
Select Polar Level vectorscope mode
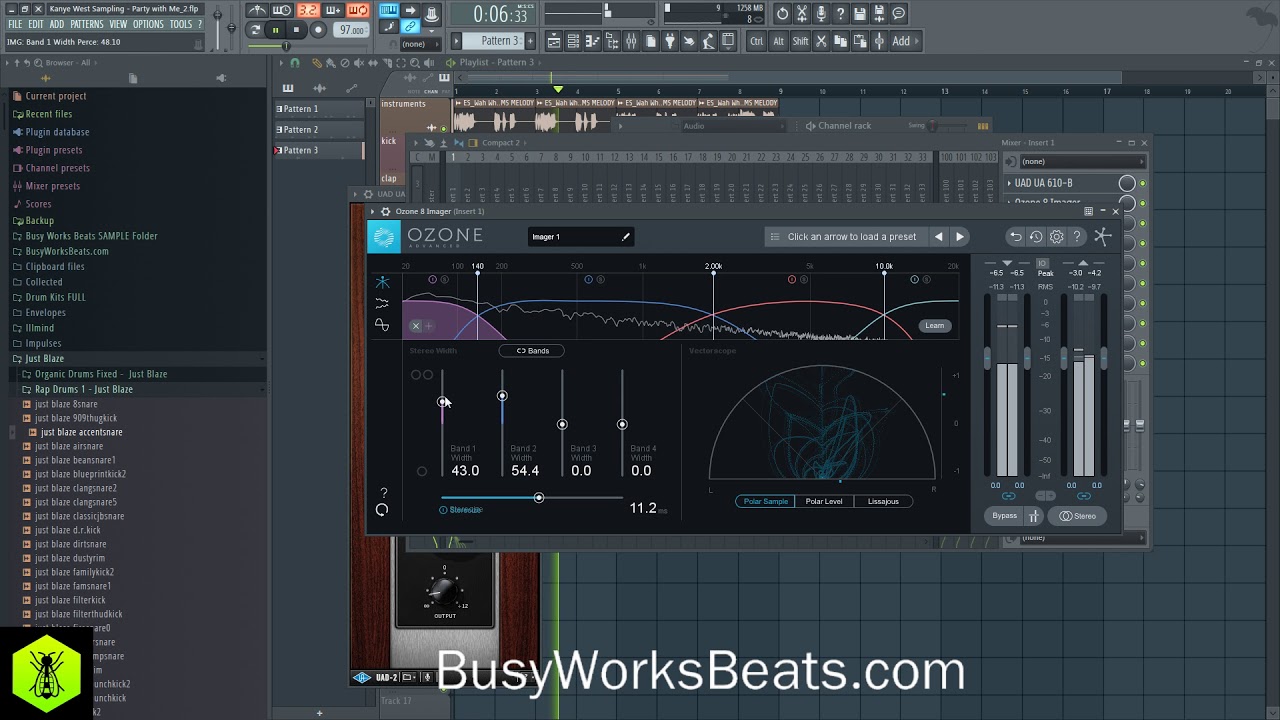click(x=824, y=501)
